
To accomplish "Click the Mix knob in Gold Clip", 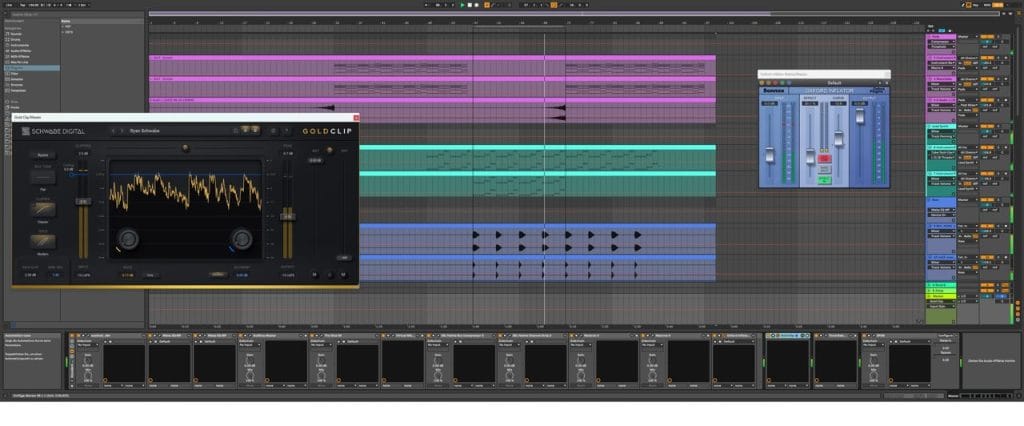I will coord(330,150).
